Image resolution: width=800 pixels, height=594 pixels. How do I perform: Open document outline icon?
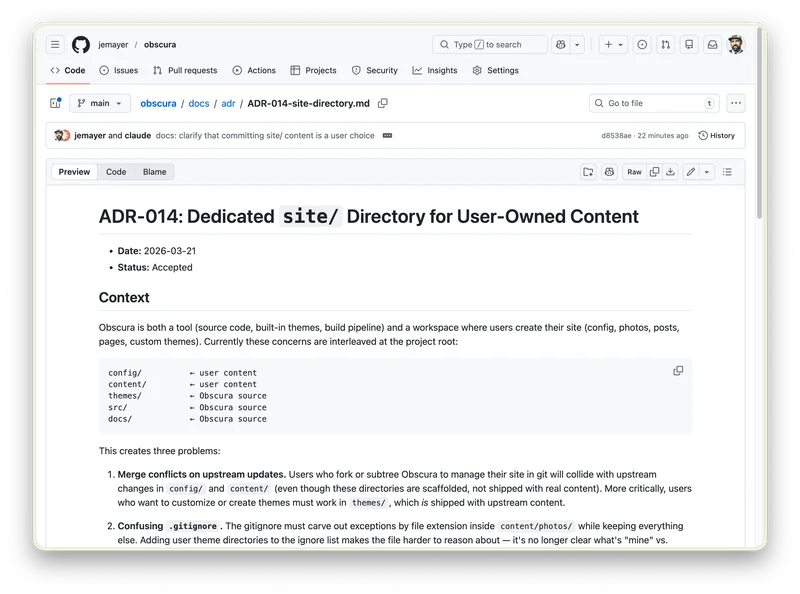pyautogui.click(x=727, y=172)
